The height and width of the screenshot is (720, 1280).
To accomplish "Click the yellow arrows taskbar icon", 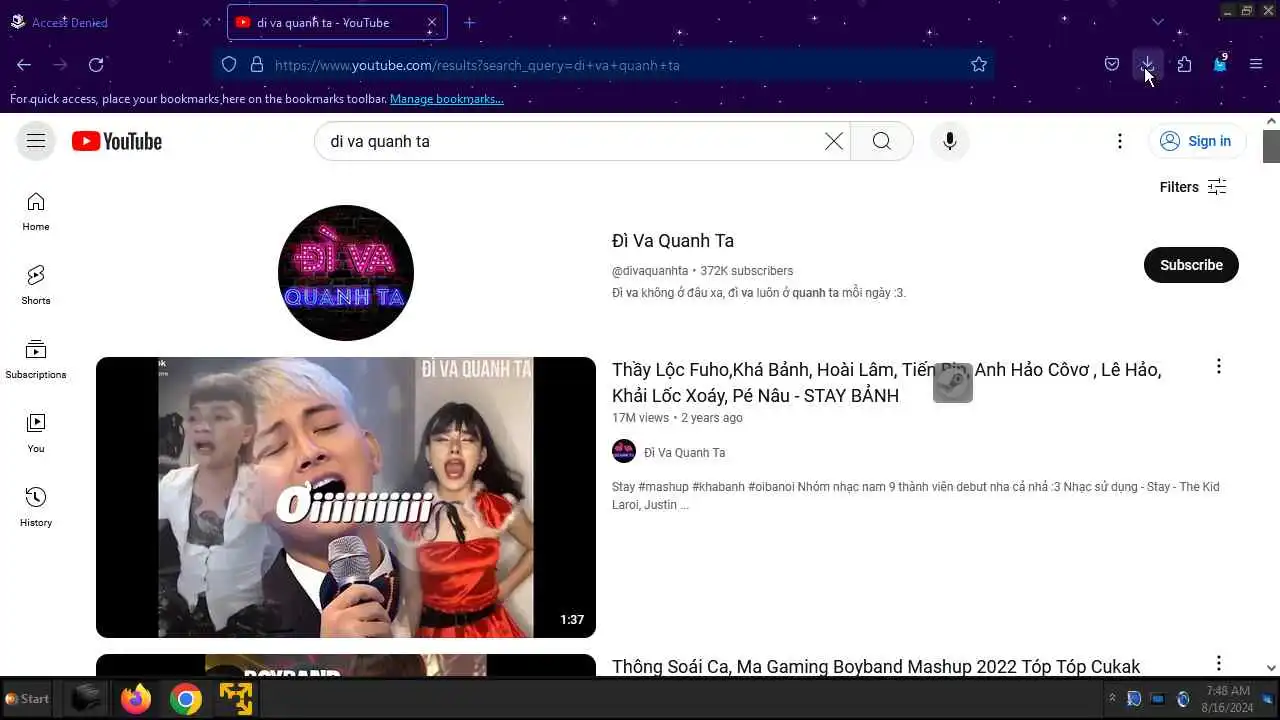I will 236,699.
